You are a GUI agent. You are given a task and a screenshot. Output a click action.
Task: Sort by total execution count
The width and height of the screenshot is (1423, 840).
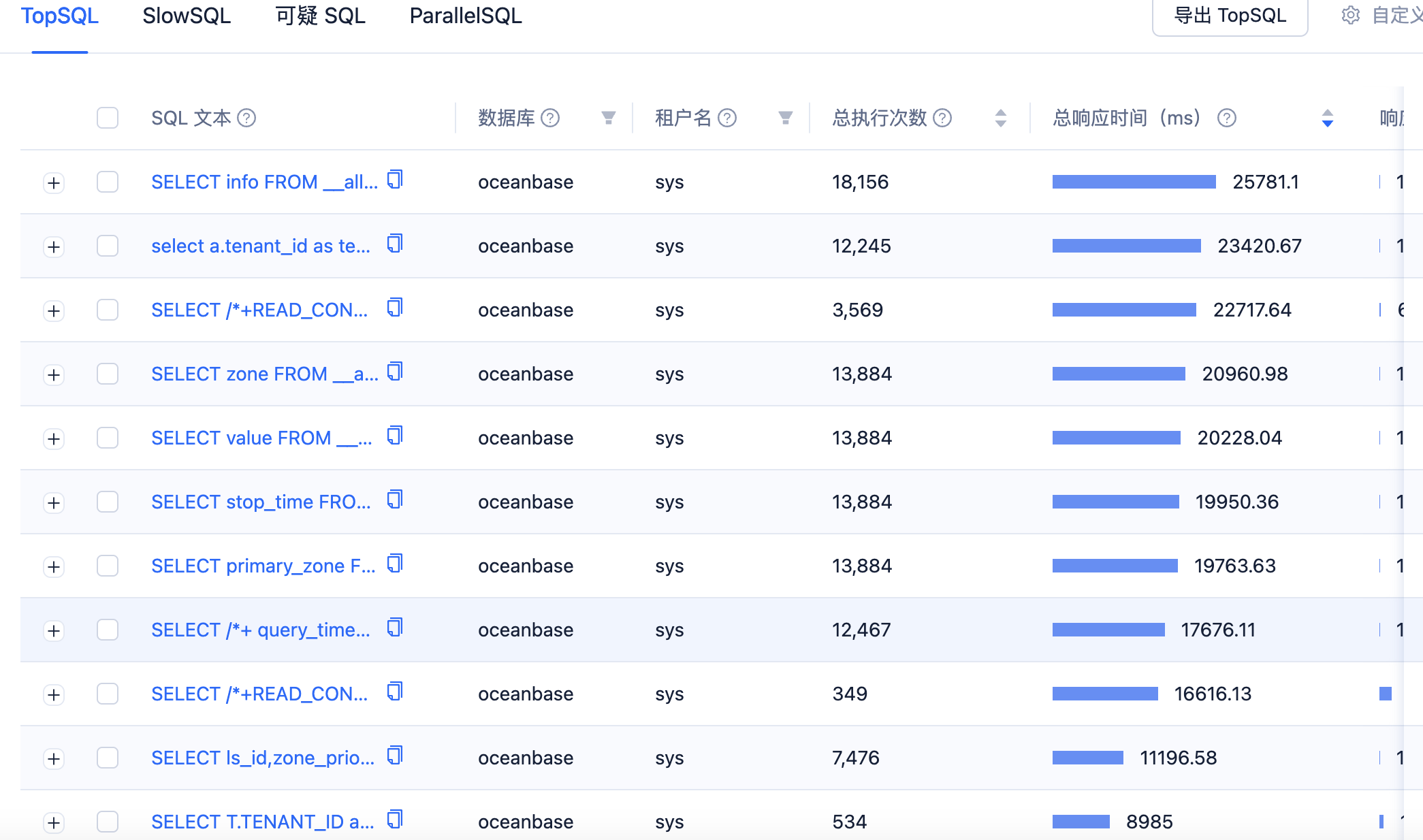tap(1000, 118)
